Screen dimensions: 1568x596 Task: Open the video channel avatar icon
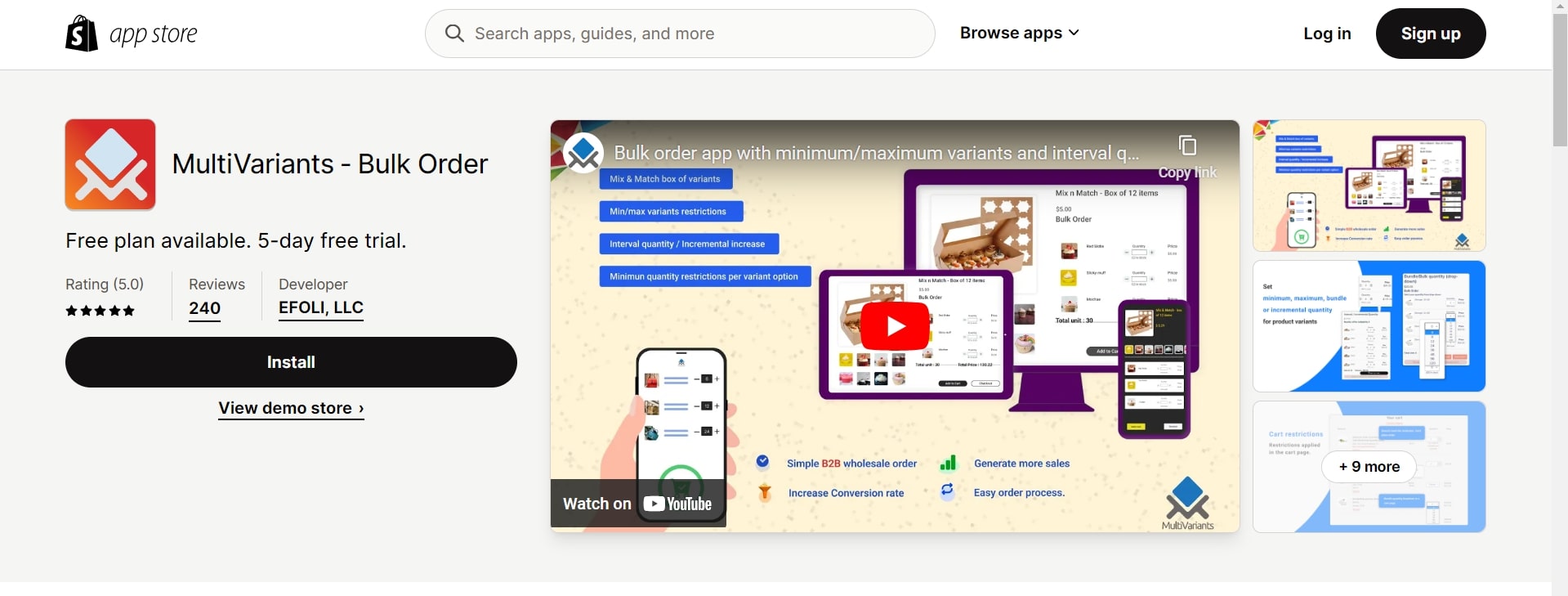point(583,152)
